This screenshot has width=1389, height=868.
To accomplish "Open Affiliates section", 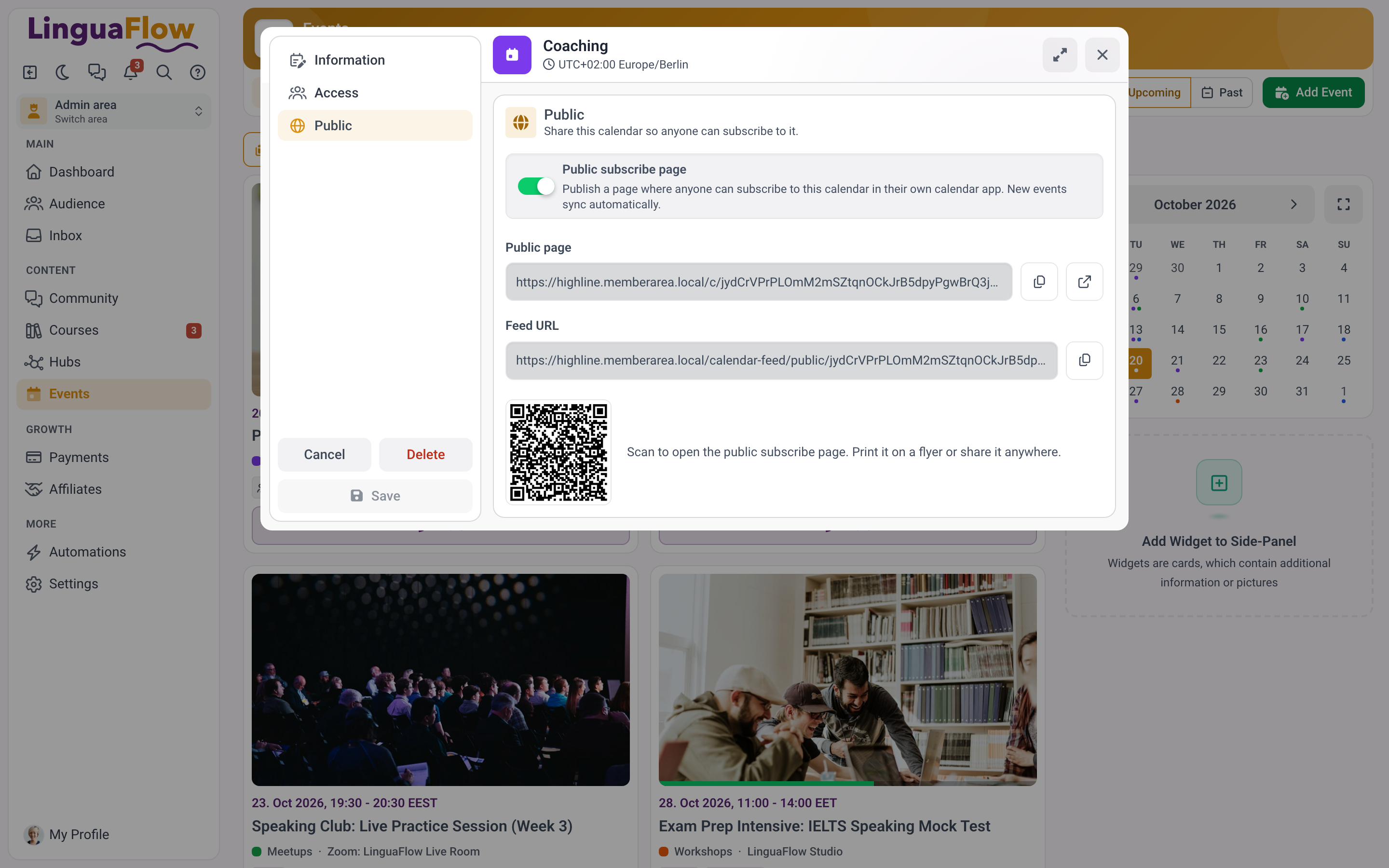I will click(x=114, y=489).
